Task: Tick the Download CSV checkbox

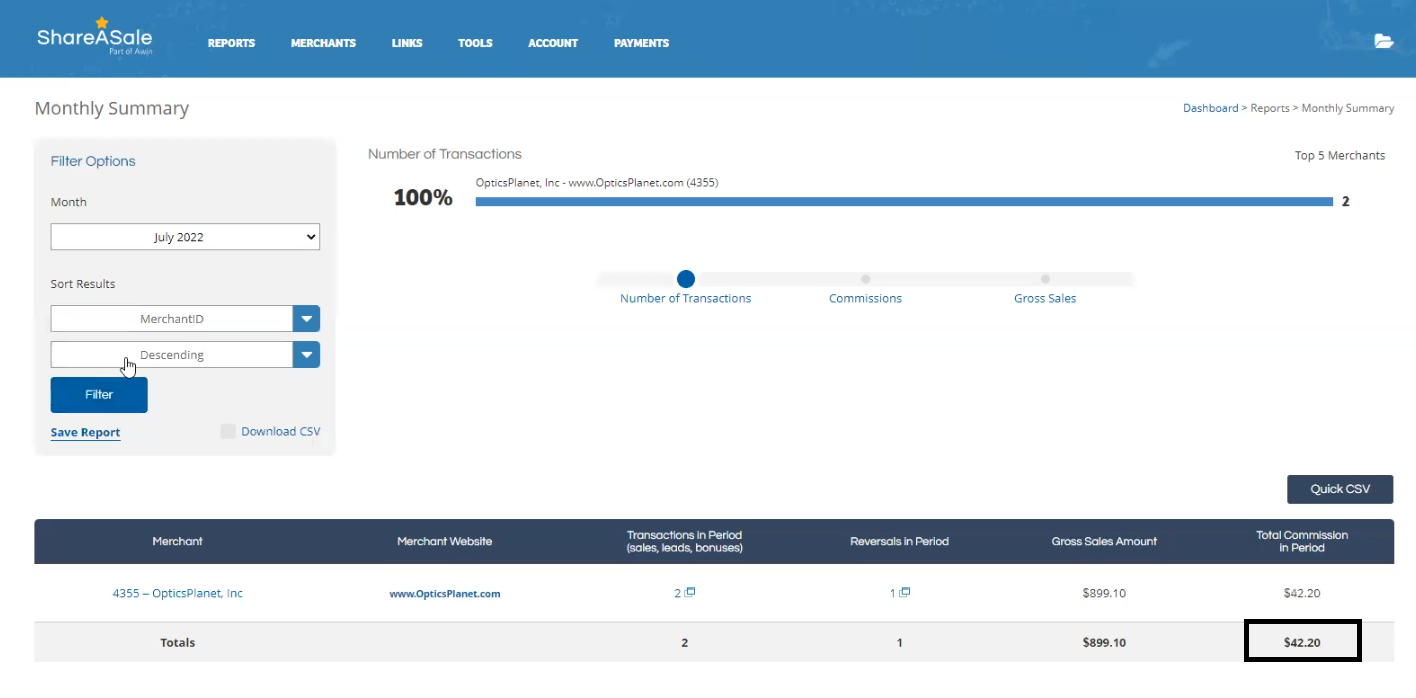Action: click(x=228, y=431)
